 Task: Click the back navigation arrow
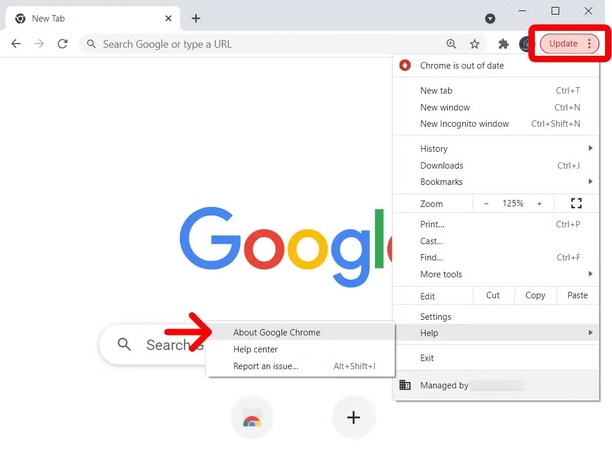tap(16, 44)
